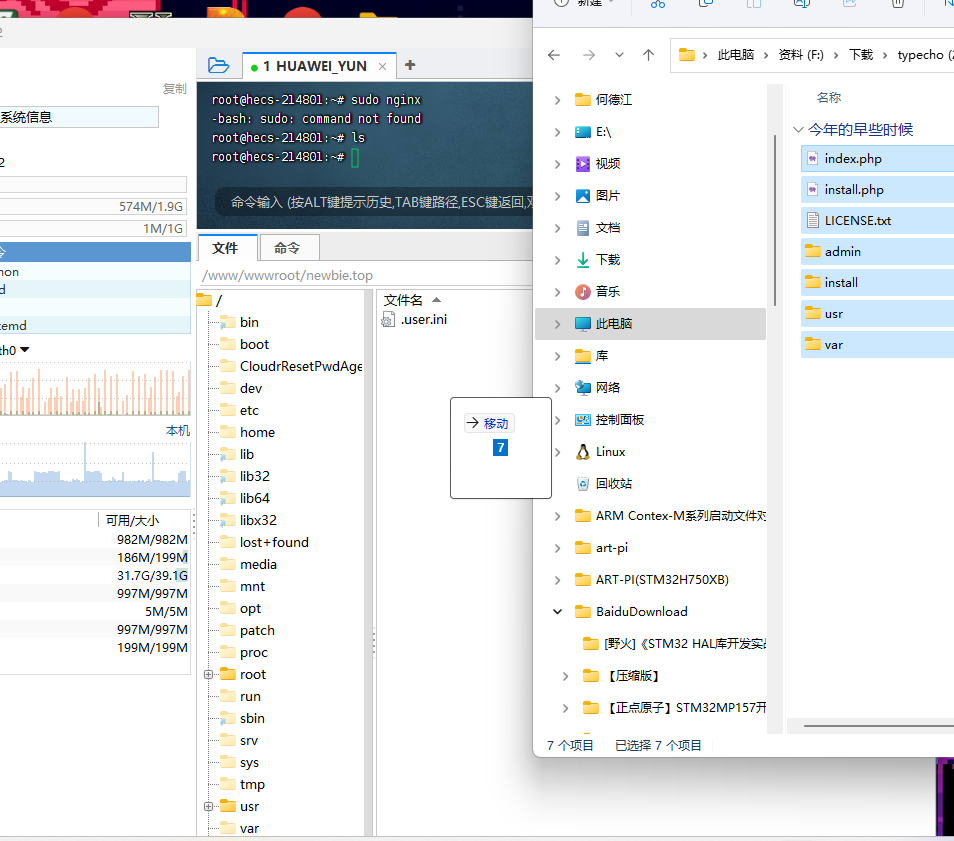Viewport: 954px width, 841px height.
Task: Click 资料 (F:) in the address breadcrumb
Action: coord(801,55)
